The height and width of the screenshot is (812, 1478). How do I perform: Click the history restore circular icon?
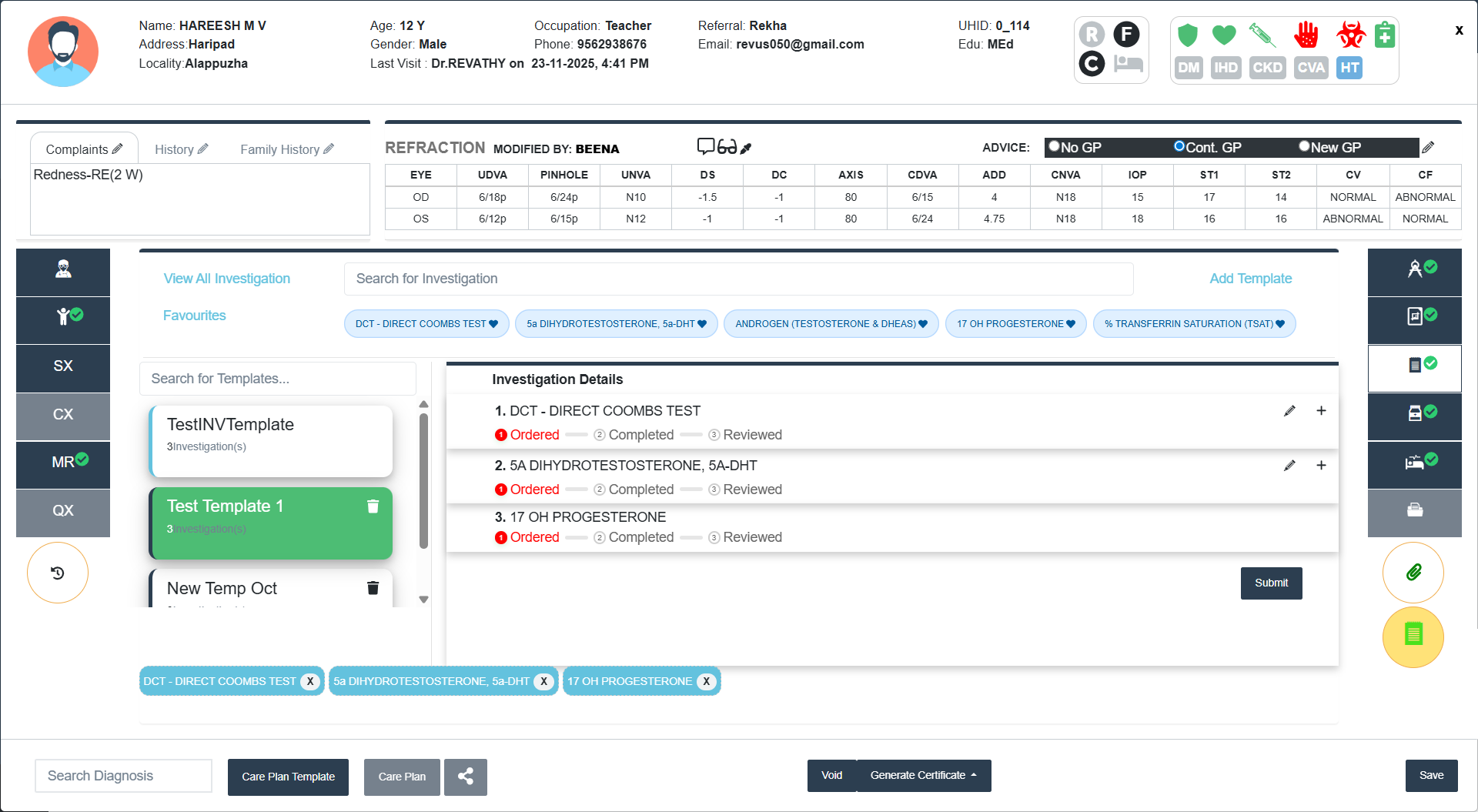click(x=58, y=573)
